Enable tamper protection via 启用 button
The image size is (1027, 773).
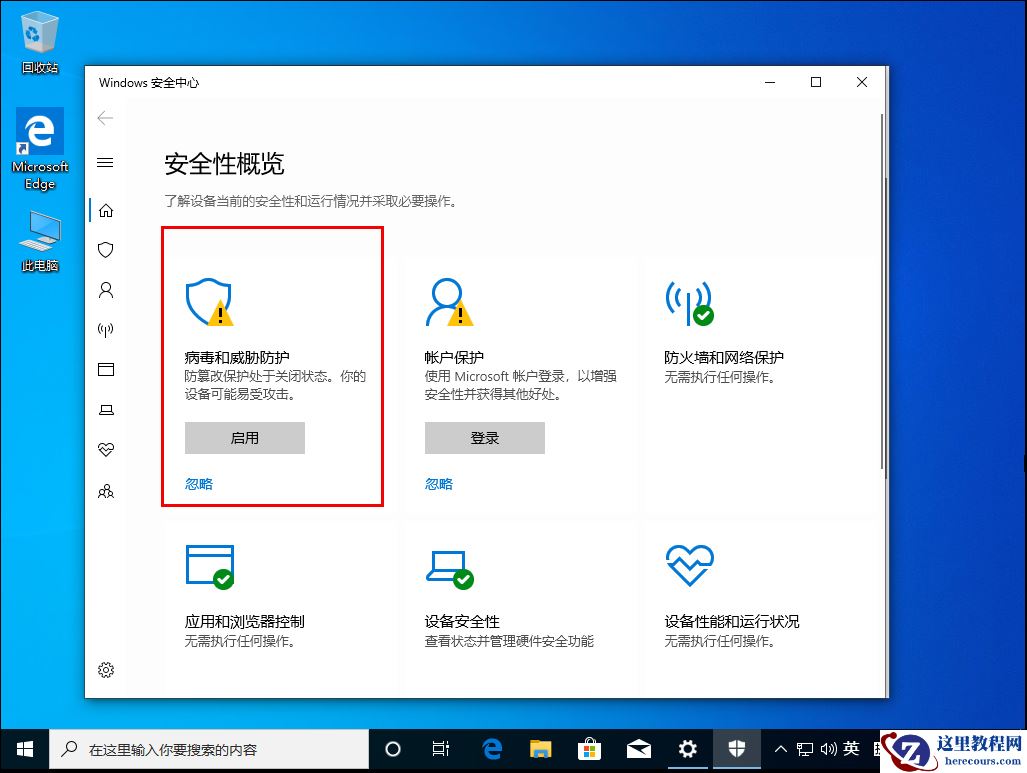[x=244, y=437]
